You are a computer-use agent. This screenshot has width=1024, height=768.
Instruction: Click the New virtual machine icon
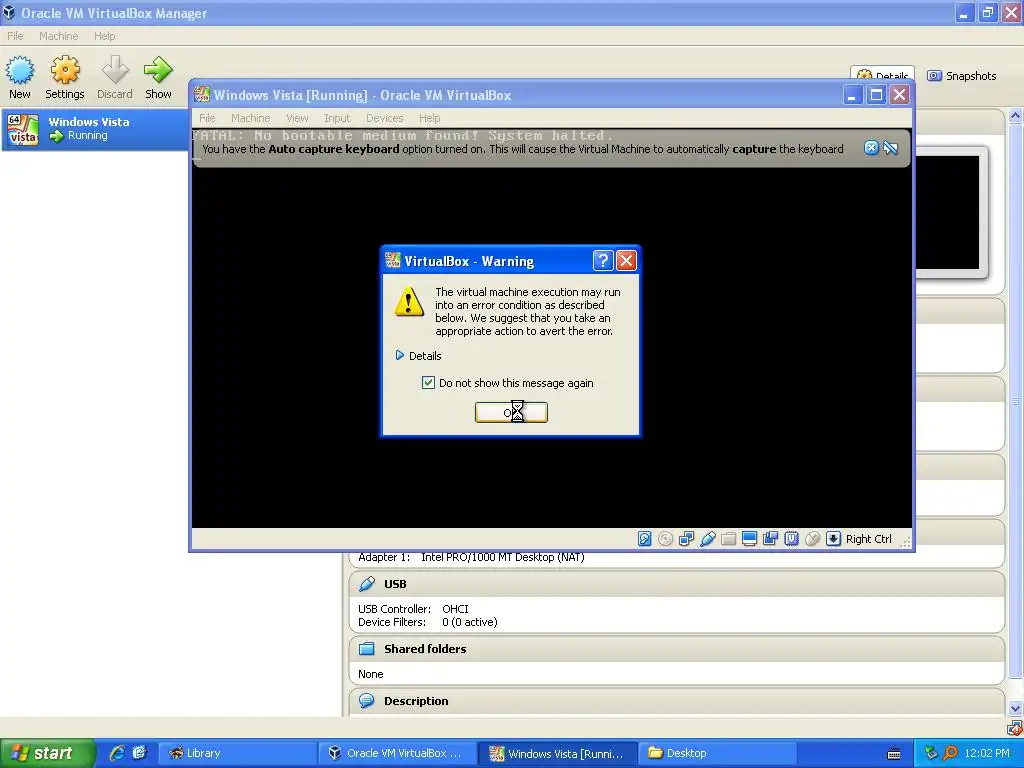[x=20, y=70]
